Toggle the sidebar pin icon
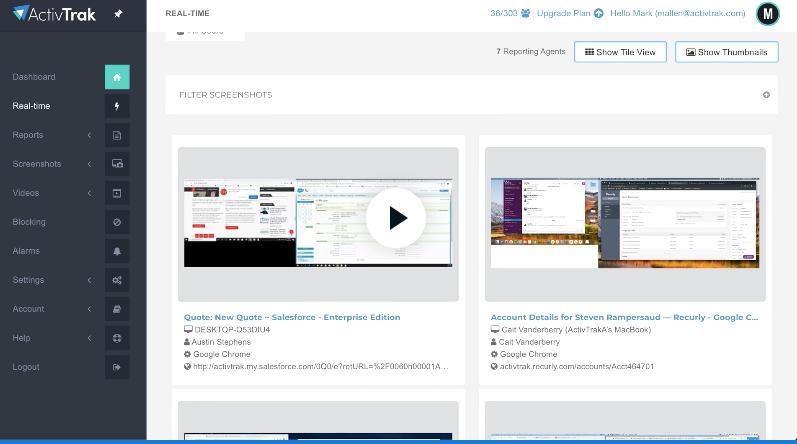 pyautogui.click(x=118, y=14)
